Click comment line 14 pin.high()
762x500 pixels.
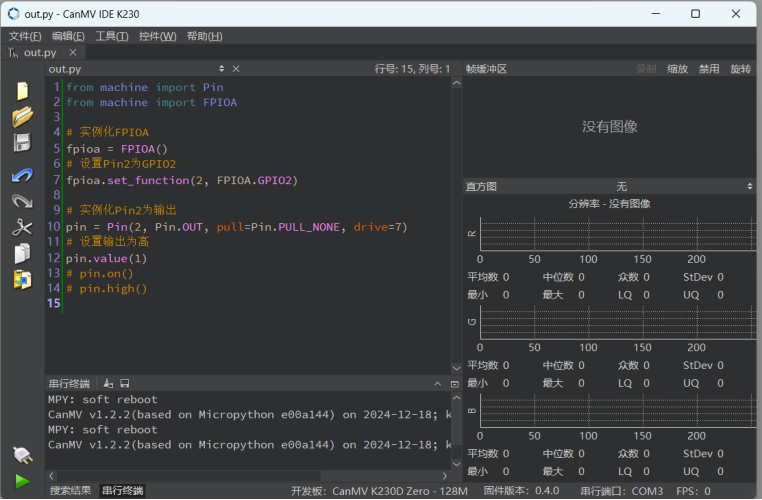(106, 289)
